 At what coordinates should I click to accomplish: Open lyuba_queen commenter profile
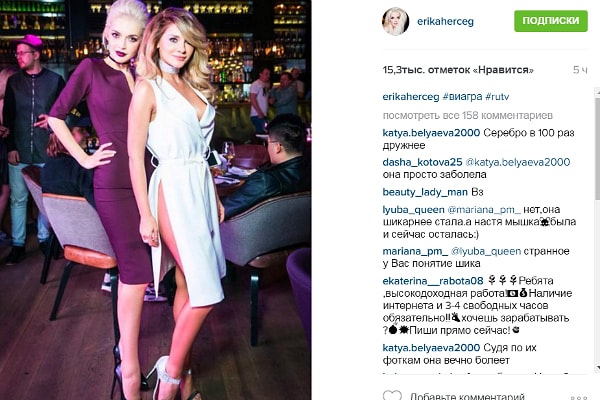click(414, 210)
